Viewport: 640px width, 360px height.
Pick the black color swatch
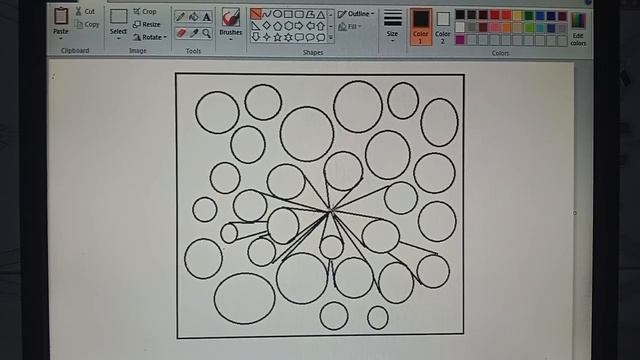pos(460,15)
